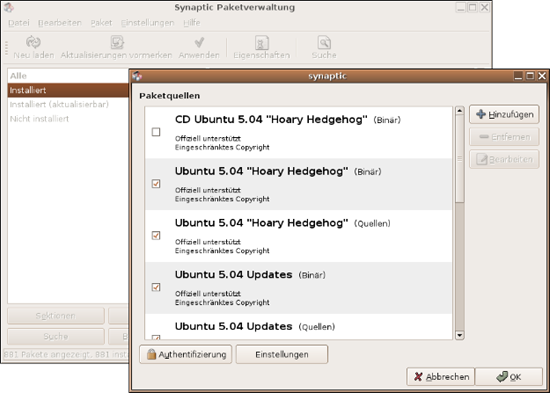Open the Paket menu
Screen dimensions: 550x393
coord(101,23)
